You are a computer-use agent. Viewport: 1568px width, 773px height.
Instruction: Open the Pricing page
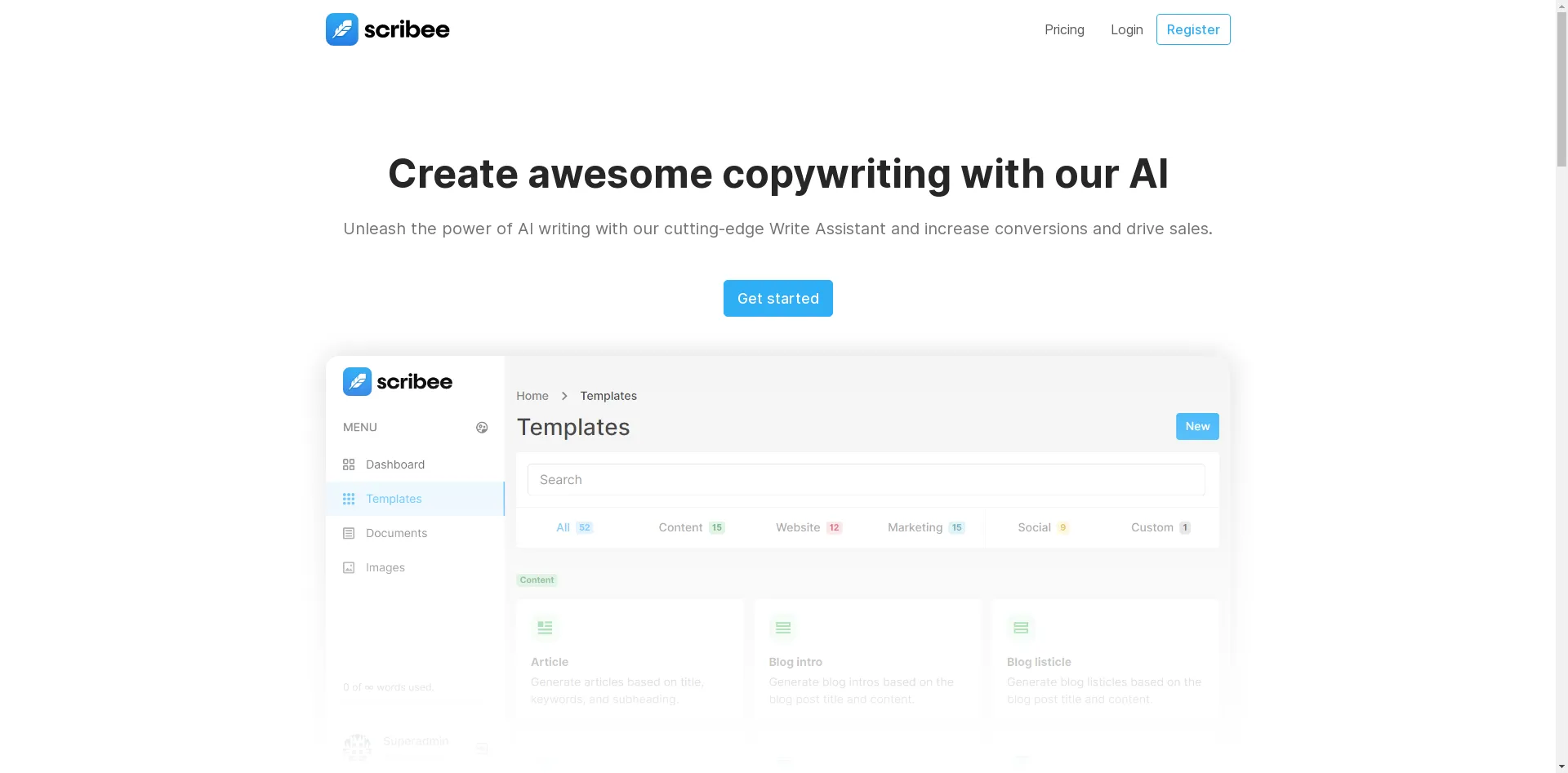coord(1064,29)
